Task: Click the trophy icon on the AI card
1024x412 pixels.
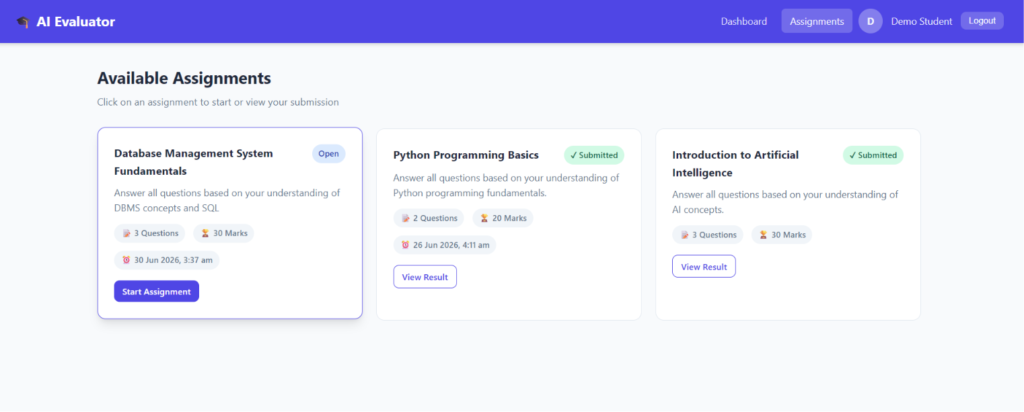Action: coord(763,235)
